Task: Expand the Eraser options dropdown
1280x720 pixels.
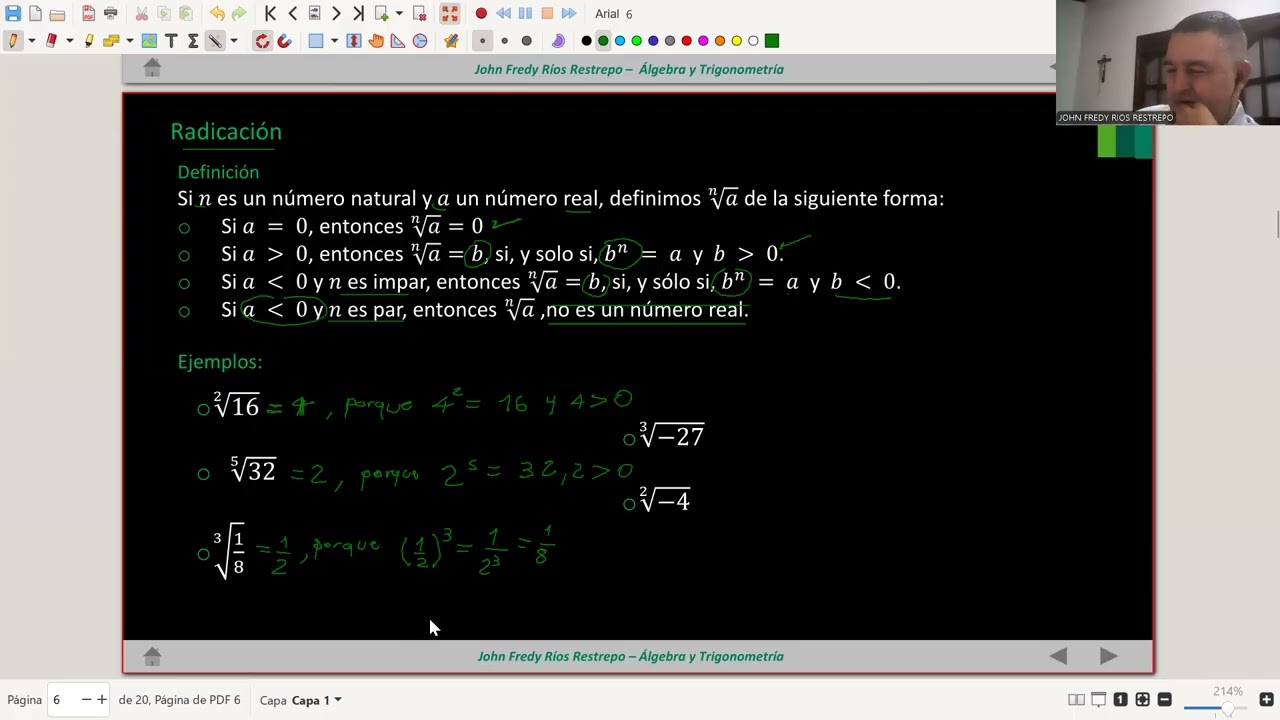Action: tap(70, 41)
